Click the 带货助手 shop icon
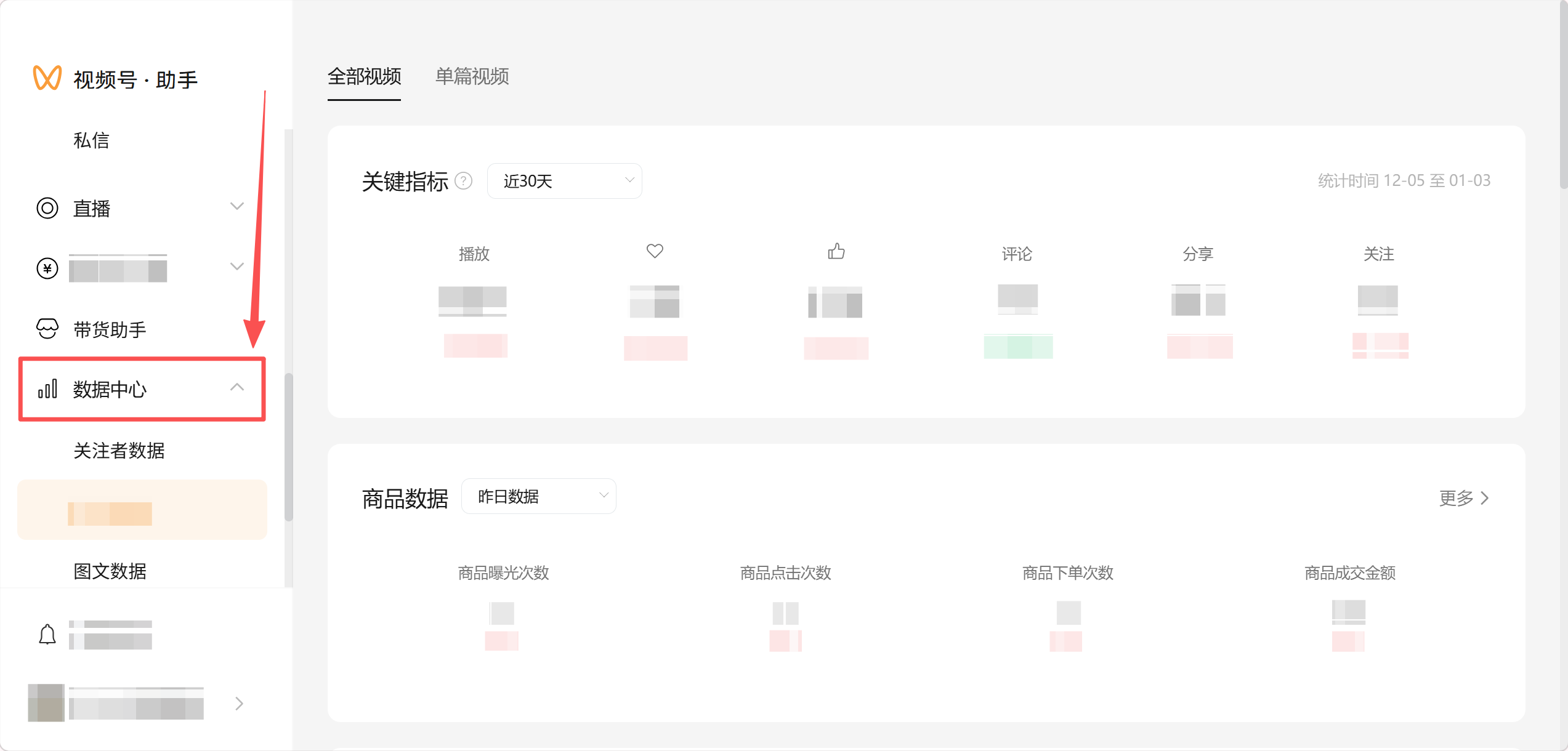Viewport: 1568px width, 751px height. click(47, 329)
